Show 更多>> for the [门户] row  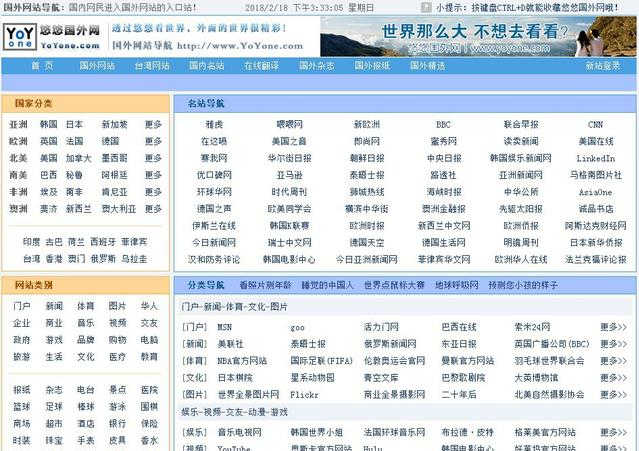click(x=613, y=327)
